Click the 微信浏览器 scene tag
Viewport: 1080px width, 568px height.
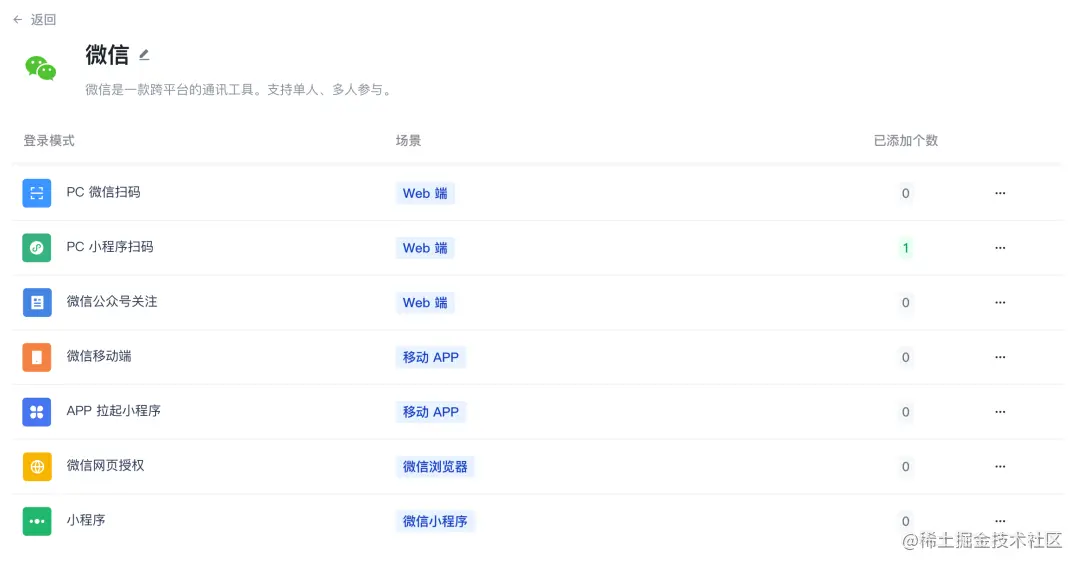[x=435, y=467]
